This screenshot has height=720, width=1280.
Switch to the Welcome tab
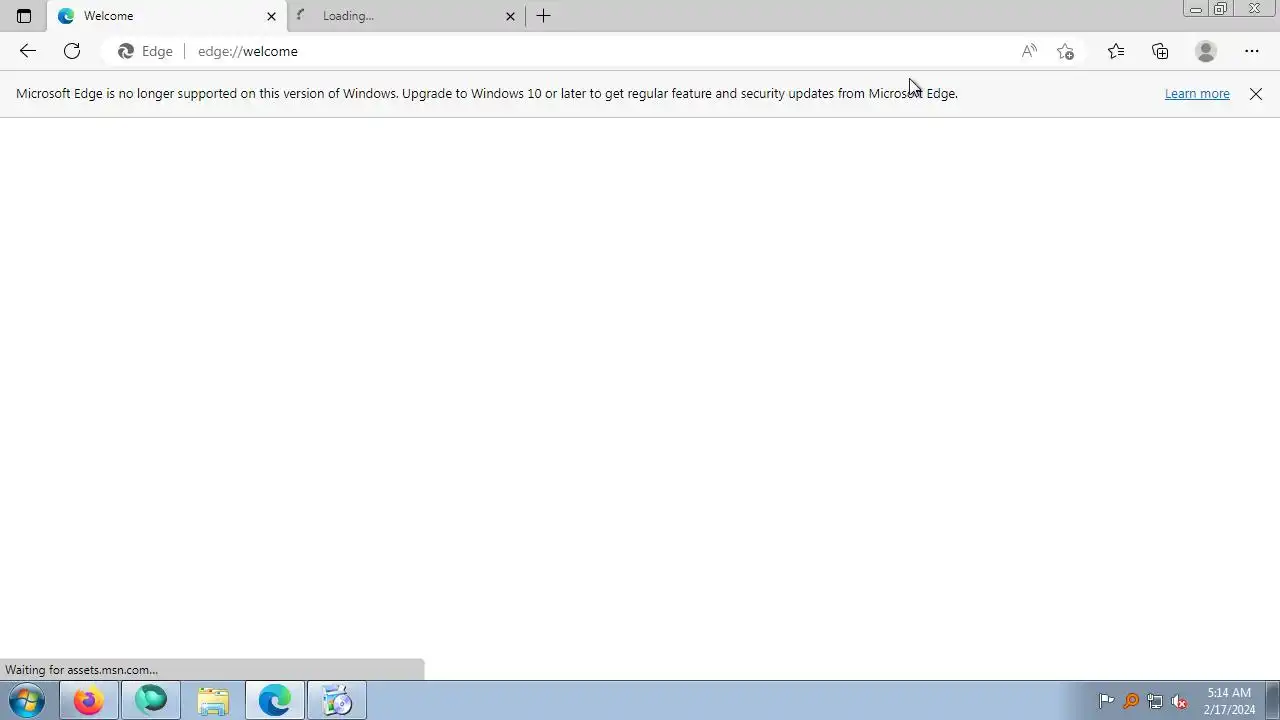(166, 16)
